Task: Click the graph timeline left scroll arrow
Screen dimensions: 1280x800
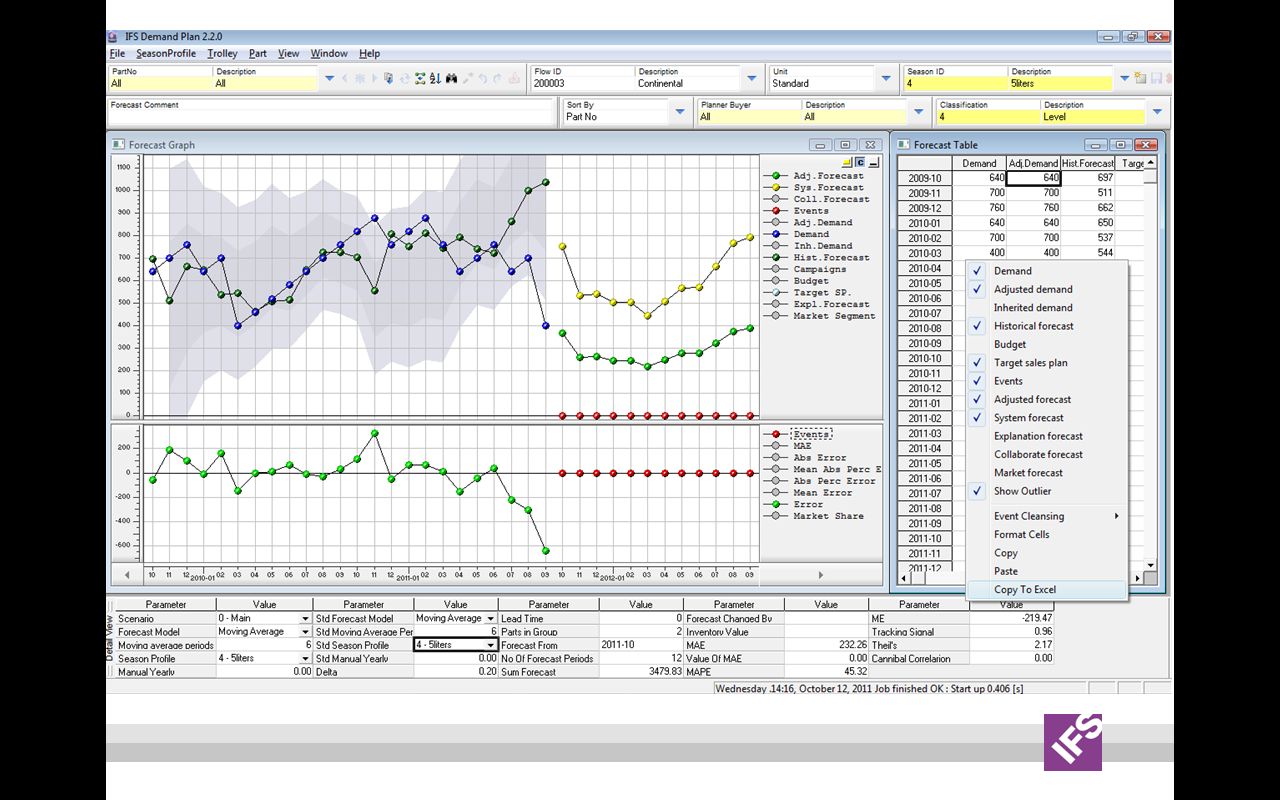Action: 126,575
